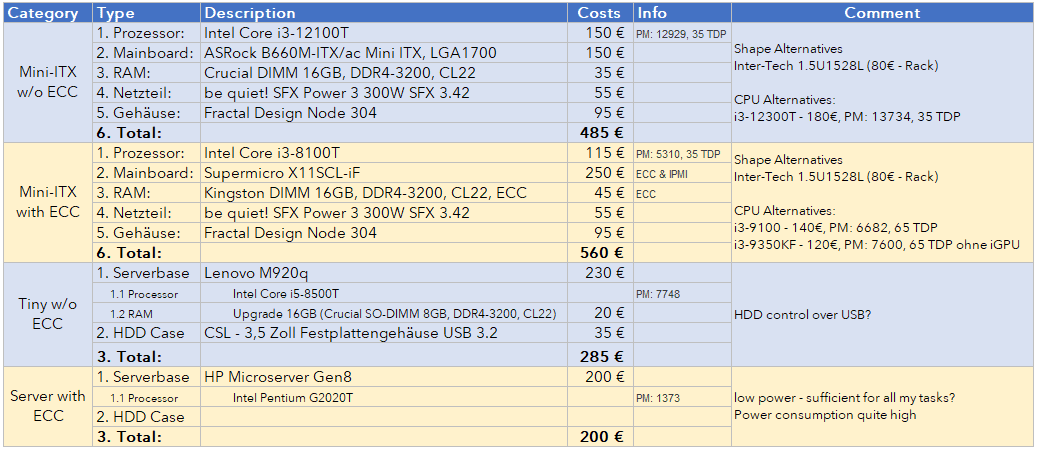Screen dimensions: 1038x451
Task: Select the 'Server with ECC' category cell
Action: pyautogui.click(x=48, y=406)
